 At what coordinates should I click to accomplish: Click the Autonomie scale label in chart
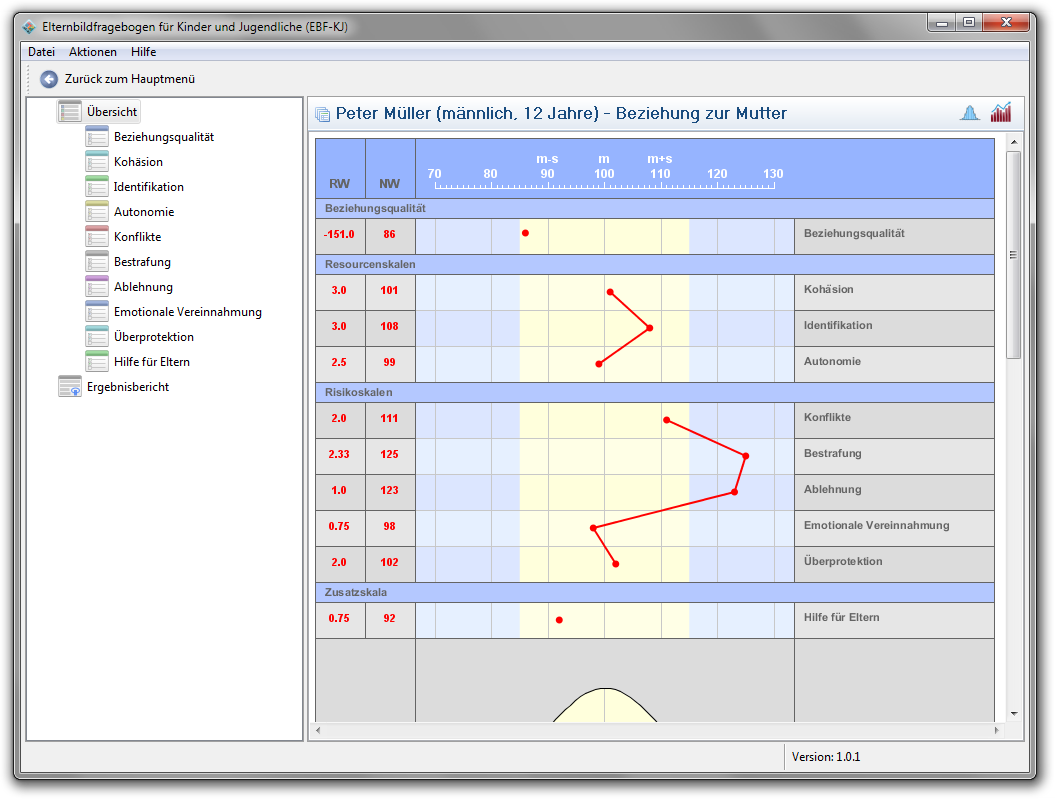click(x=832, y=361)
